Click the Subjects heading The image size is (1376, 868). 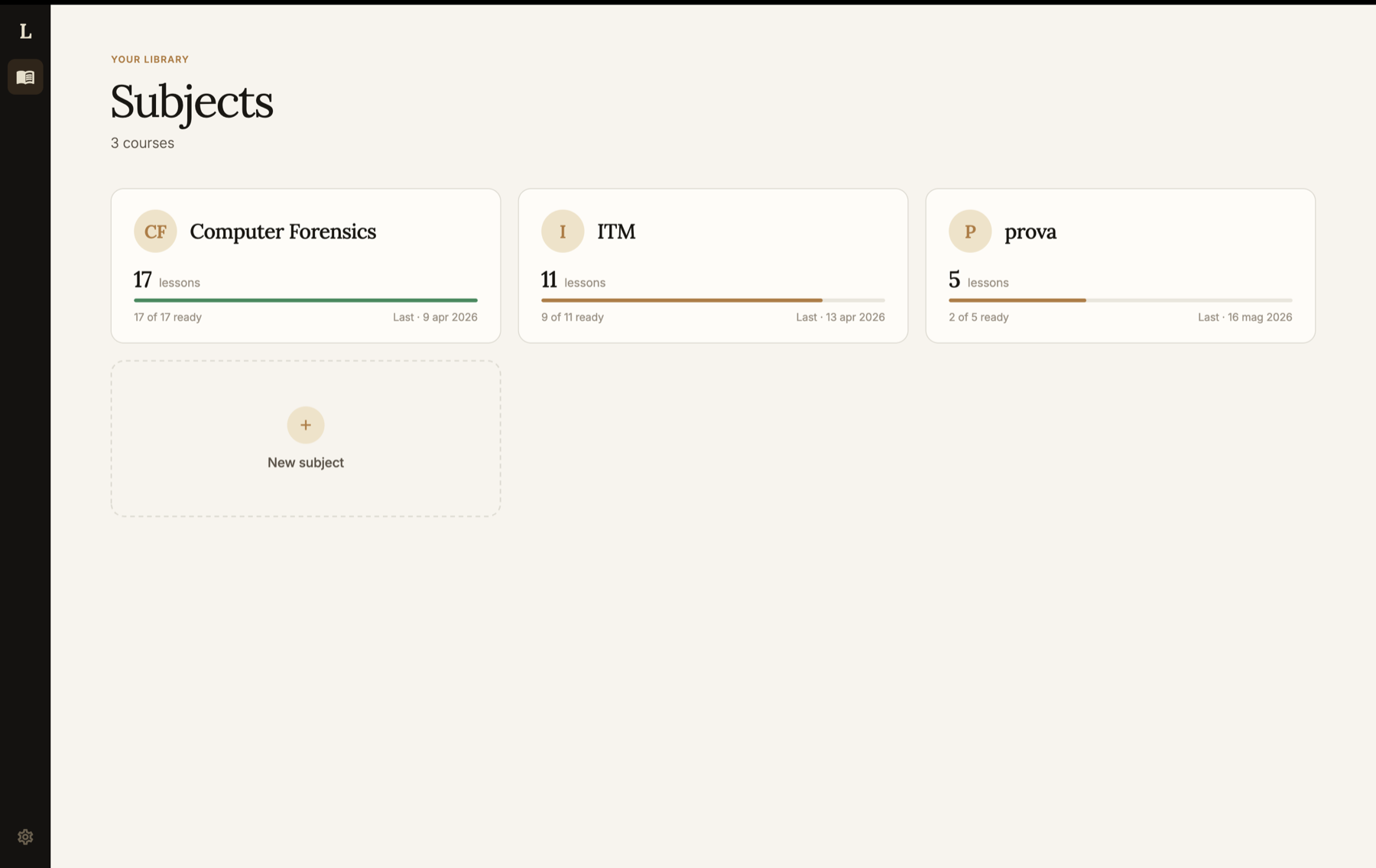192,102
